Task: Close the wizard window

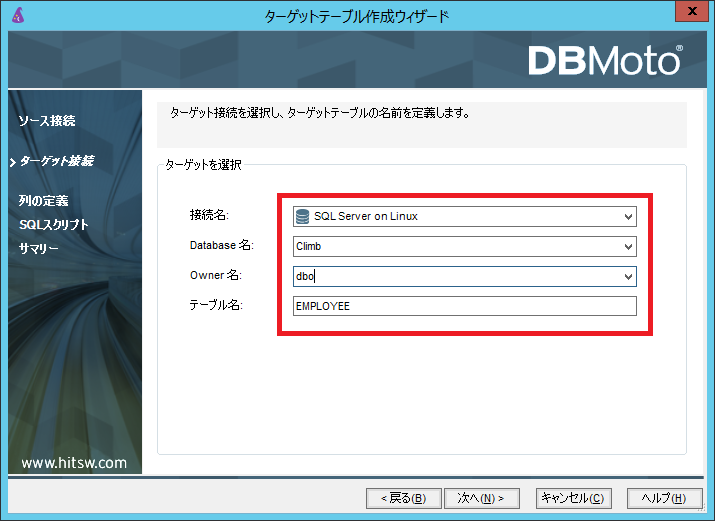Action: click(x=691, y=11)
